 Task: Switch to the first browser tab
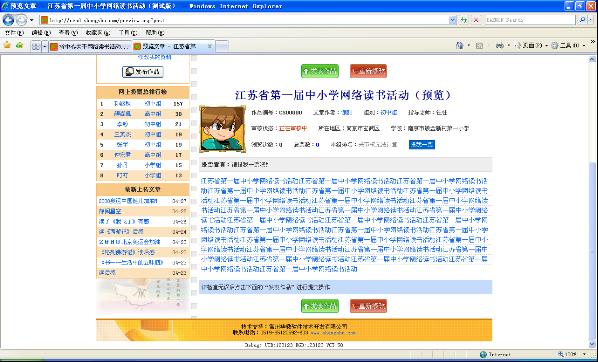point(90,46)
